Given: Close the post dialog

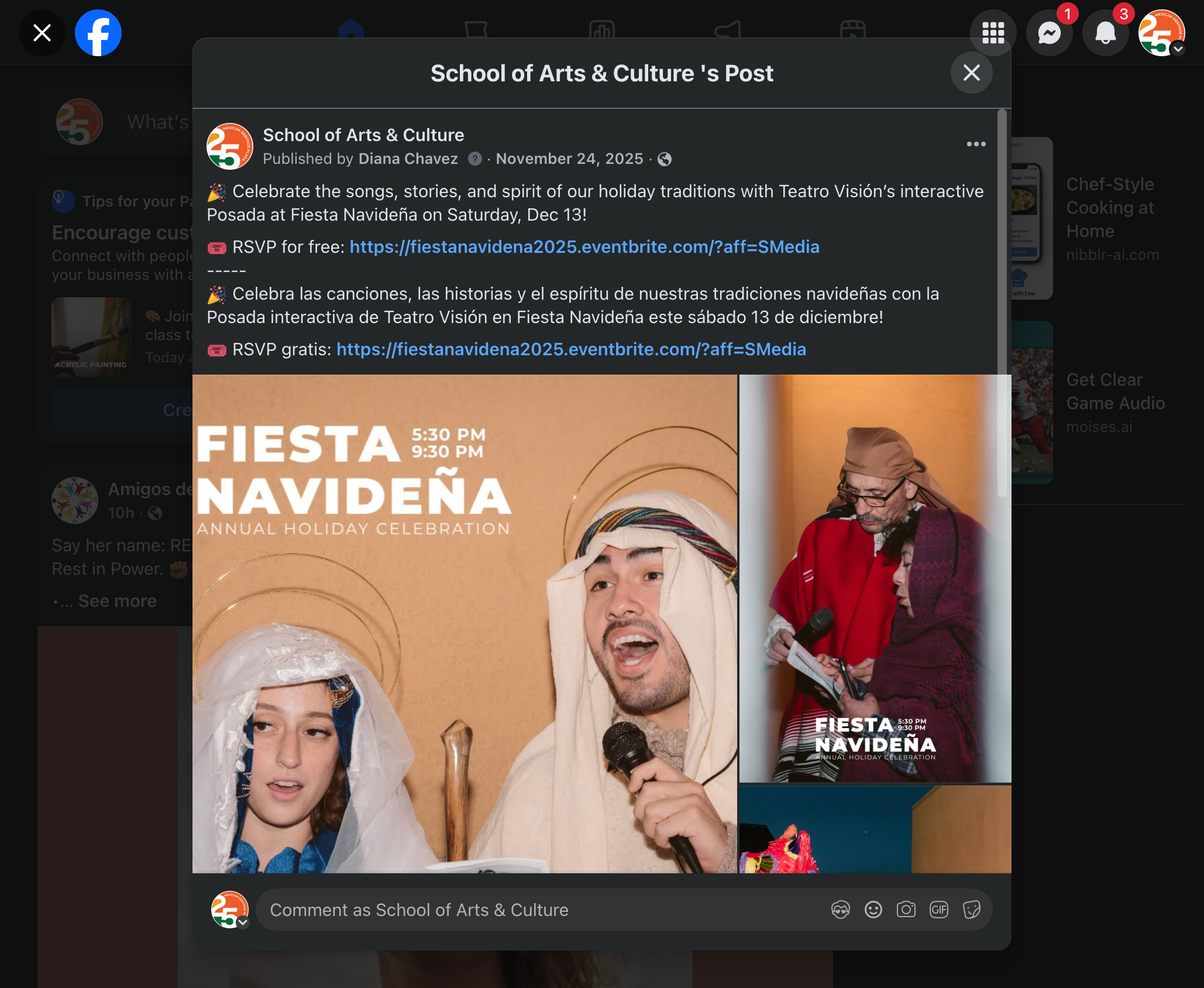Looking at the screenshot, I should pos(971,73).
